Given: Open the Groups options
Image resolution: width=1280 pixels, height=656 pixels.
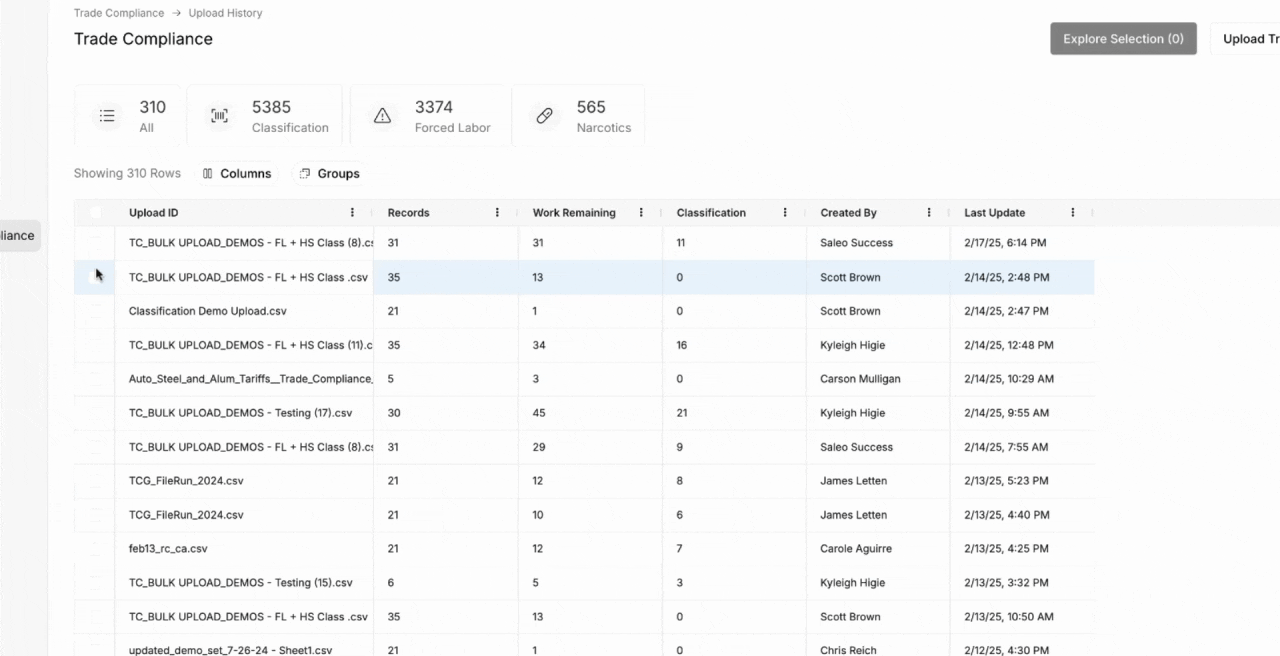Looking at the screenshot, I should [x=330, y=174].
